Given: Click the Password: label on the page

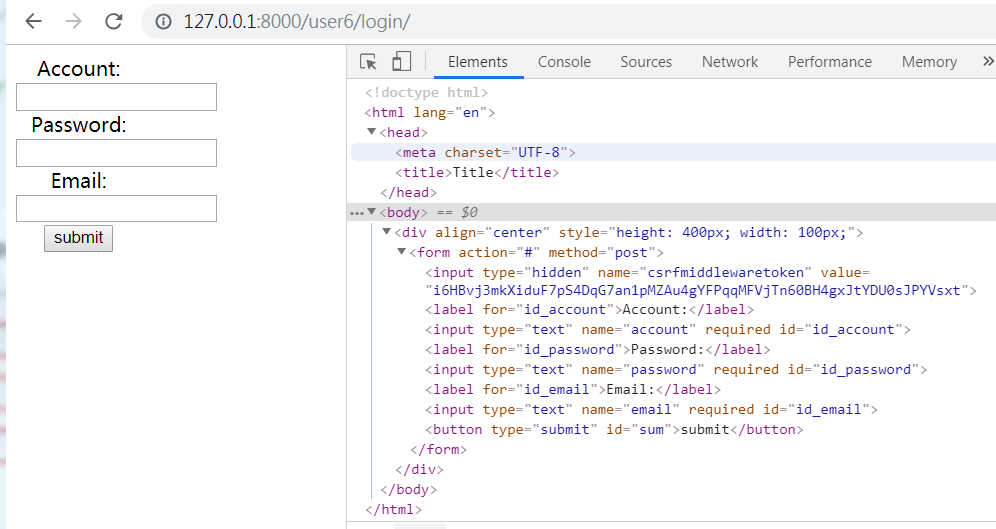Looking at the screenshot, I should pyautogui.click(x=79, y=124).
